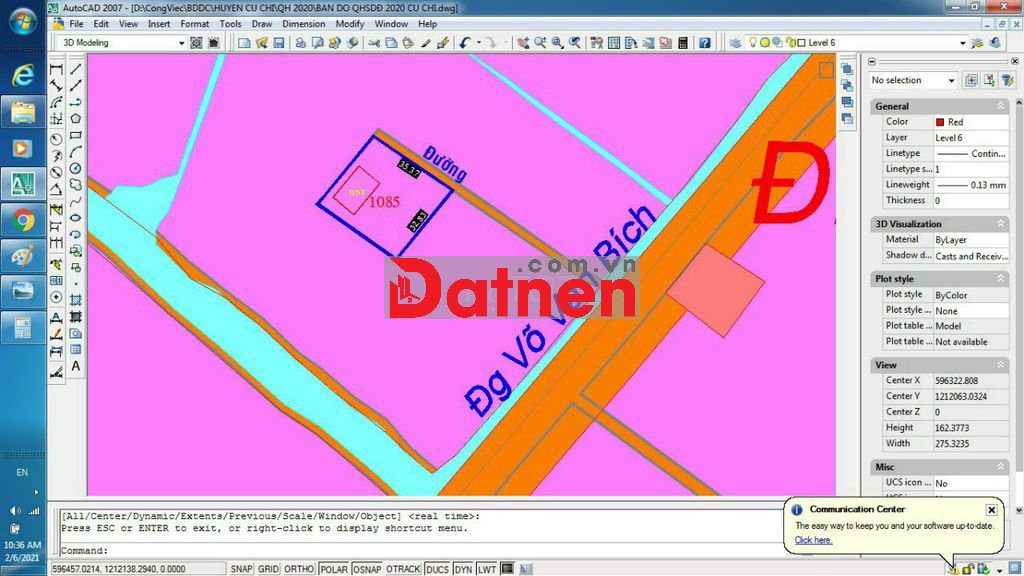This screenshot has height=576, width=1024.
Task: Toggle GRID display in status bar
Action: tap(268, 569)
